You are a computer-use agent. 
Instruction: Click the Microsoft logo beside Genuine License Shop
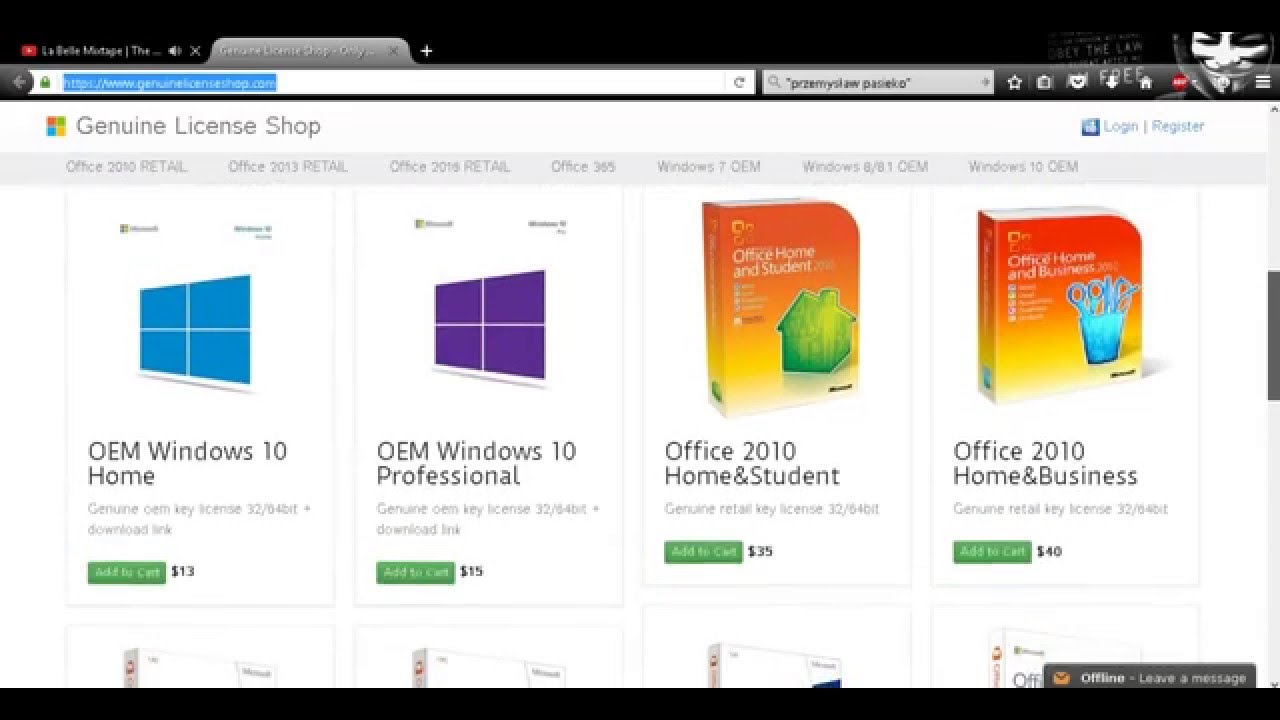[x=56, y=126]
